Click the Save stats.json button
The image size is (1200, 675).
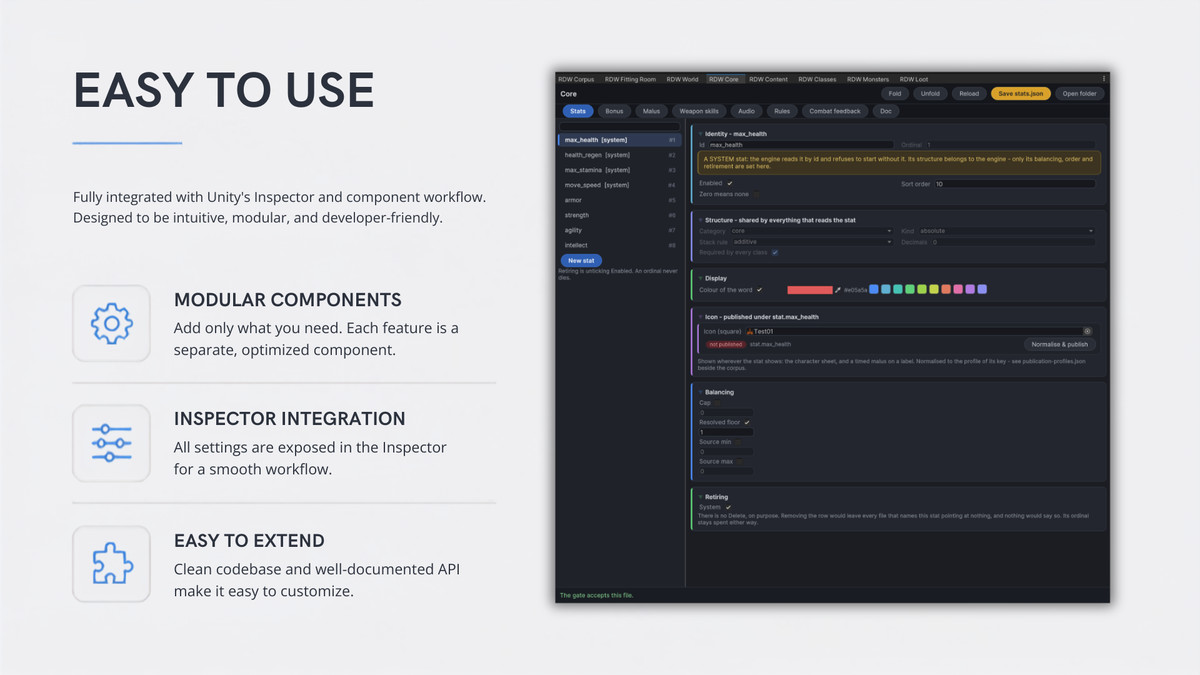coord(1020,94)
